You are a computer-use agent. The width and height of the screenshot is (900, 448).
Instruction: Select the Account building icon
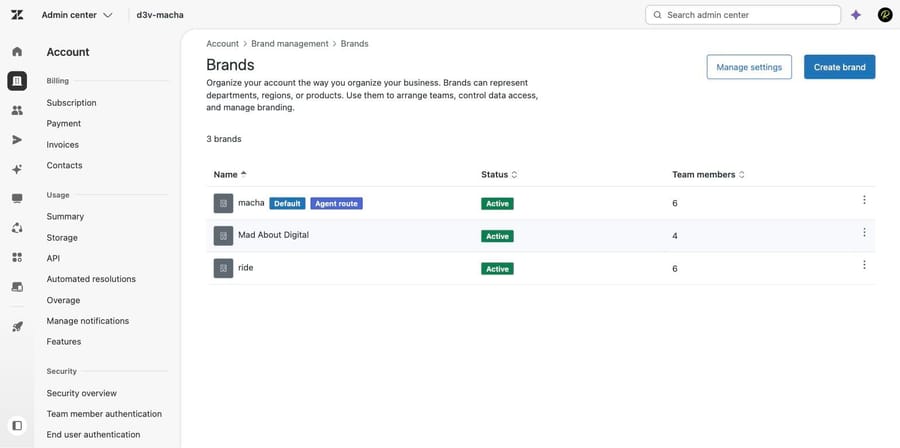[17, 81]
